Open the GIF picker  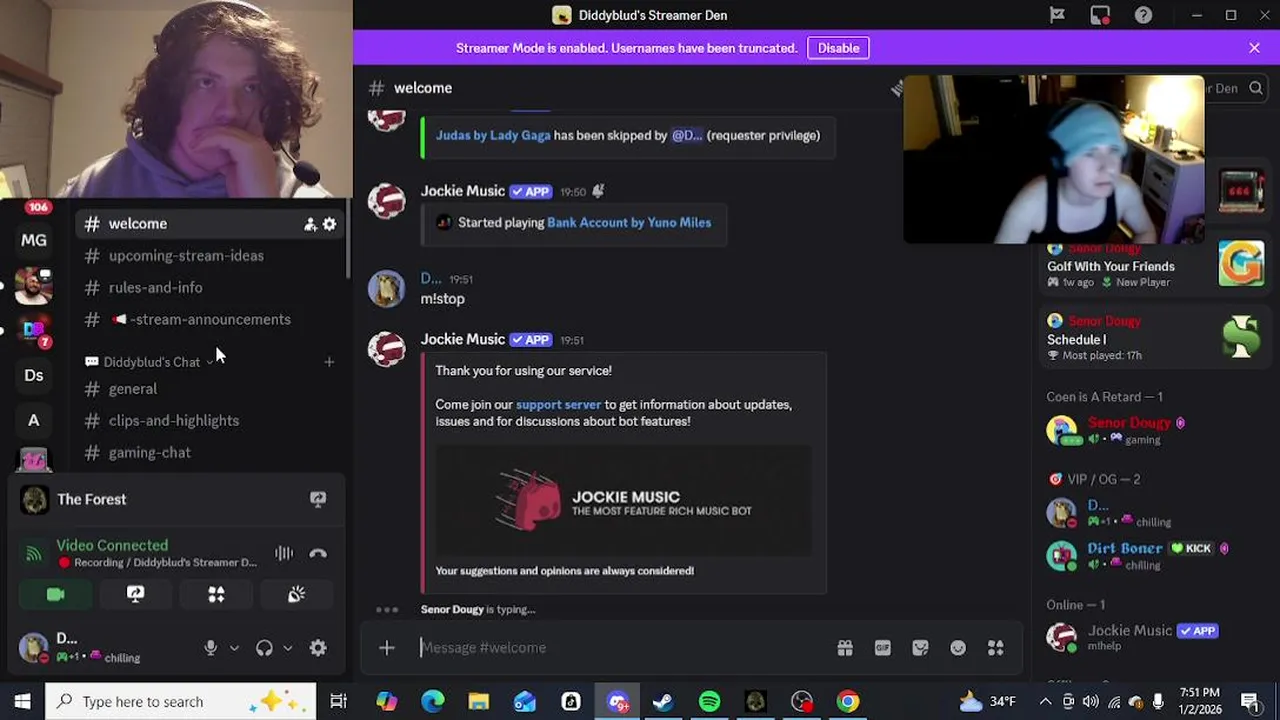pos(883,648)
